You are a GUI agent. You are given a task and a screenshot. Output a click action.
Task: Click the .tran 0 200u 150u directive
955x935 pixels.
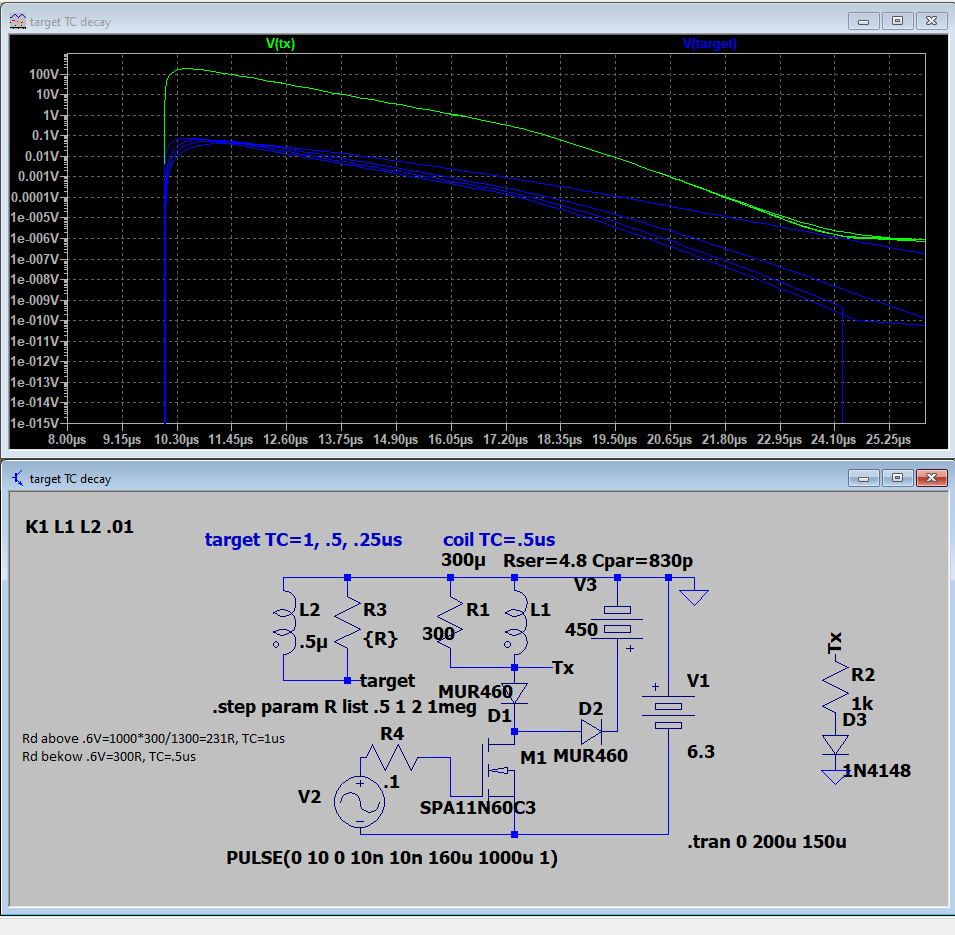click(x=766, y=841)
